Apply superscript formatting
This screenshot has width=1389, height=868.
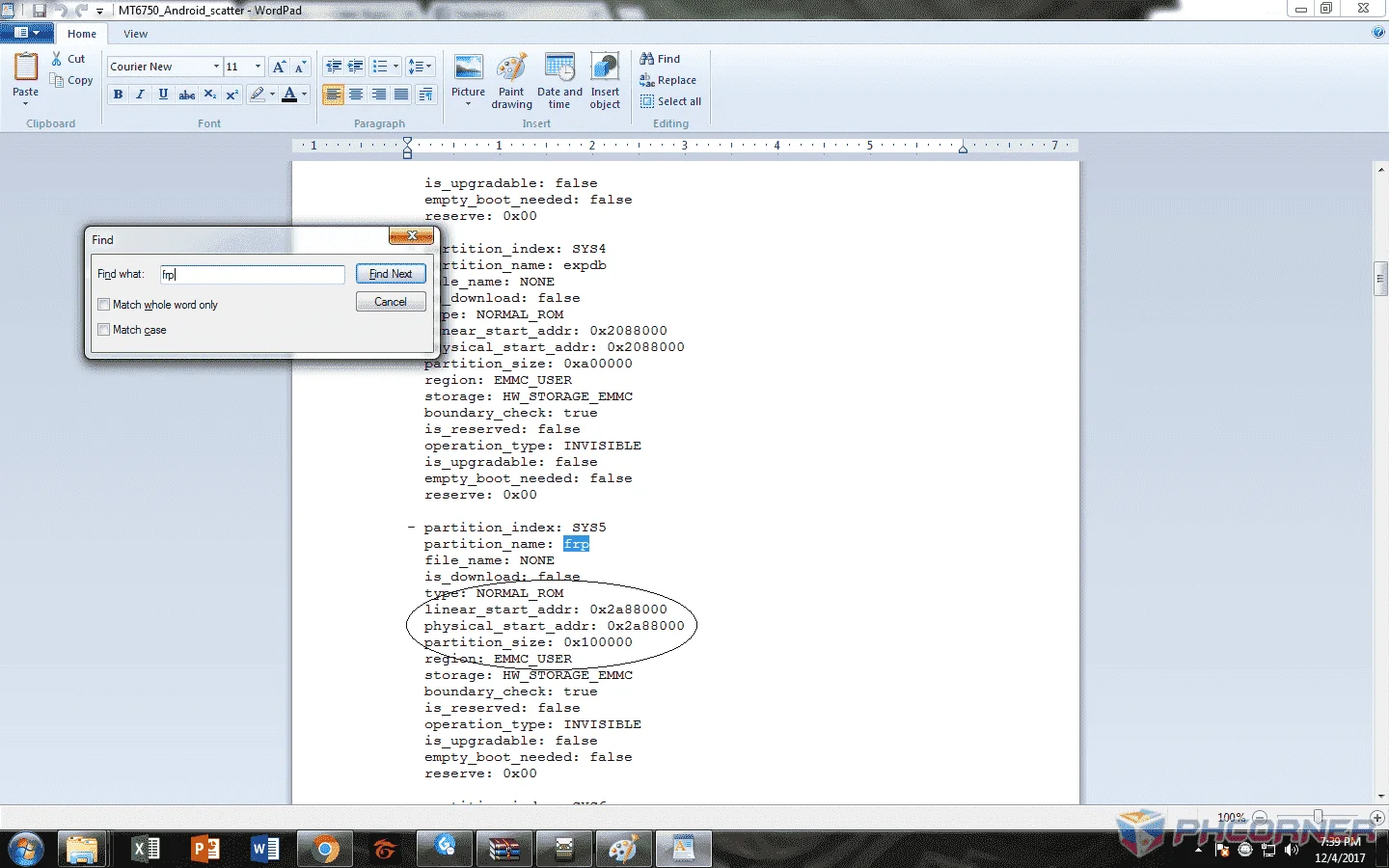pyautogui.click(x=231, y=95)
